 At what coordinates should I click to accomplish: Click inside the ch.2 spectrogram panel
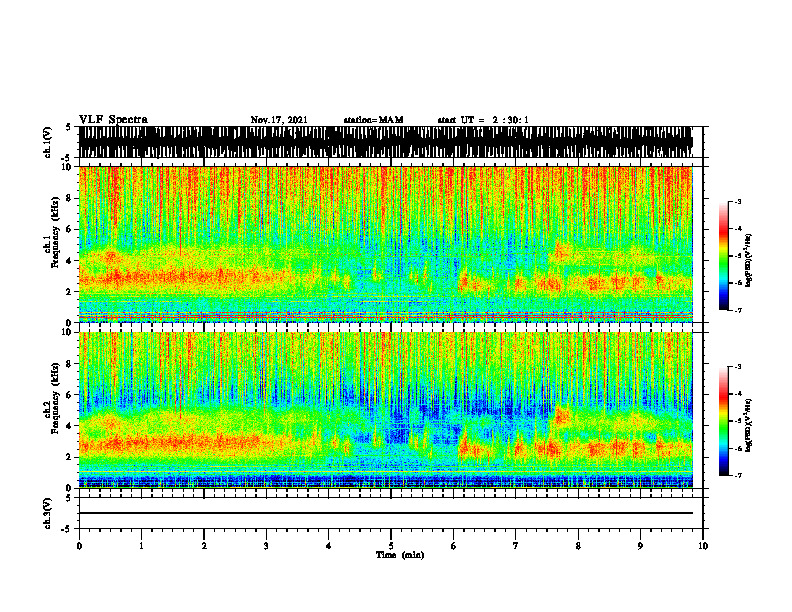[x=391, y=410]
